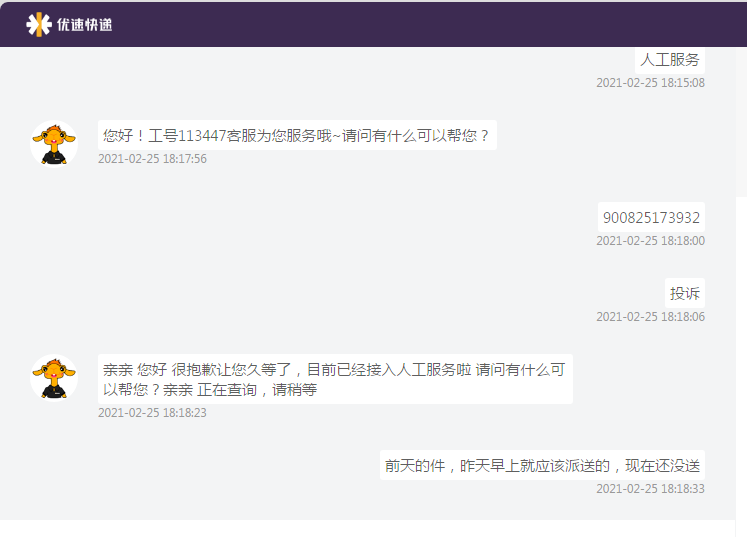
Task: Click timestamp 2021-02-25 18:18:00
Action: (x=650, y=241)
